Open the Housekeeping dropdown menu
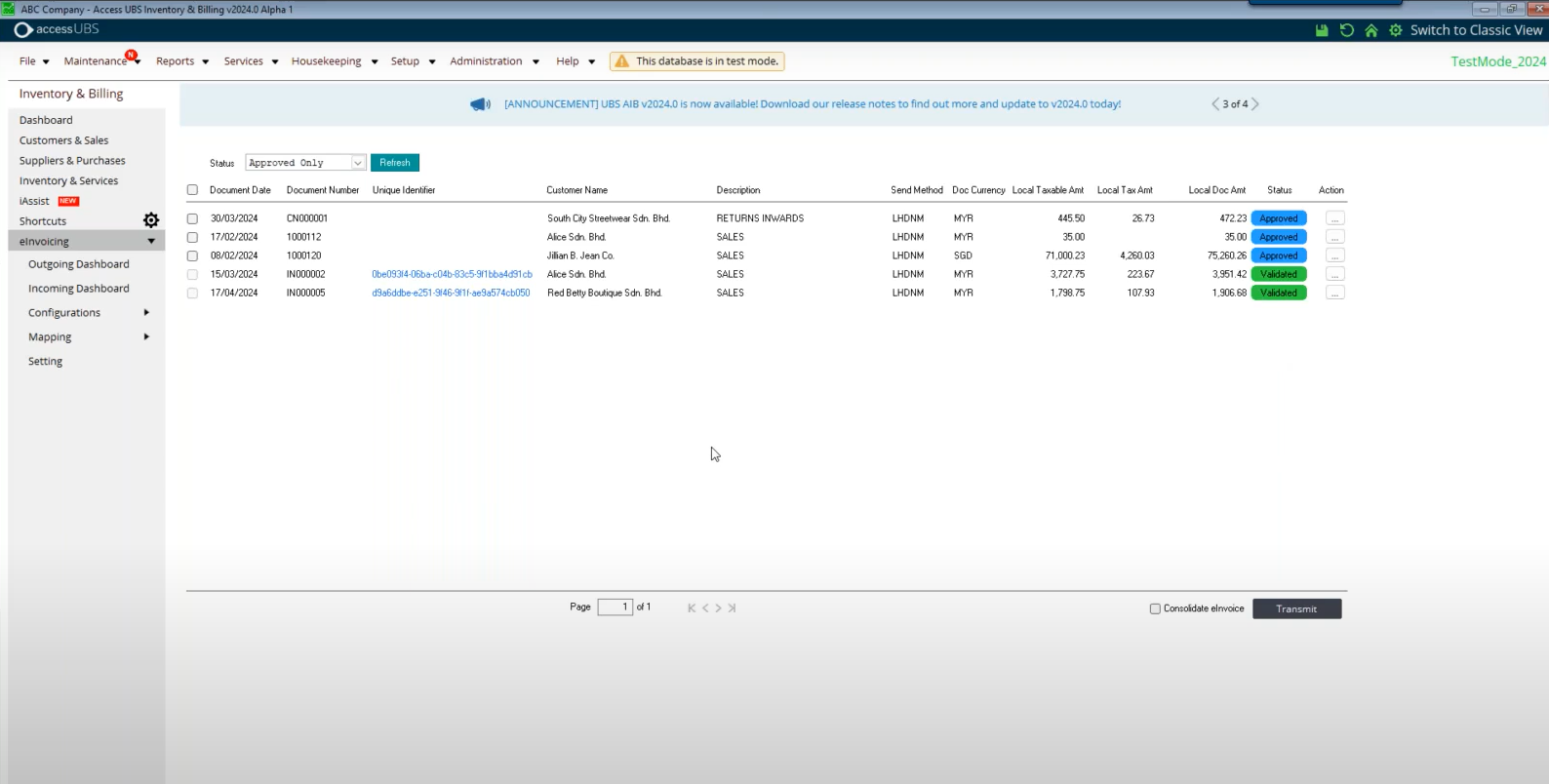This screenshot has width=1549, height=784. 335,61
